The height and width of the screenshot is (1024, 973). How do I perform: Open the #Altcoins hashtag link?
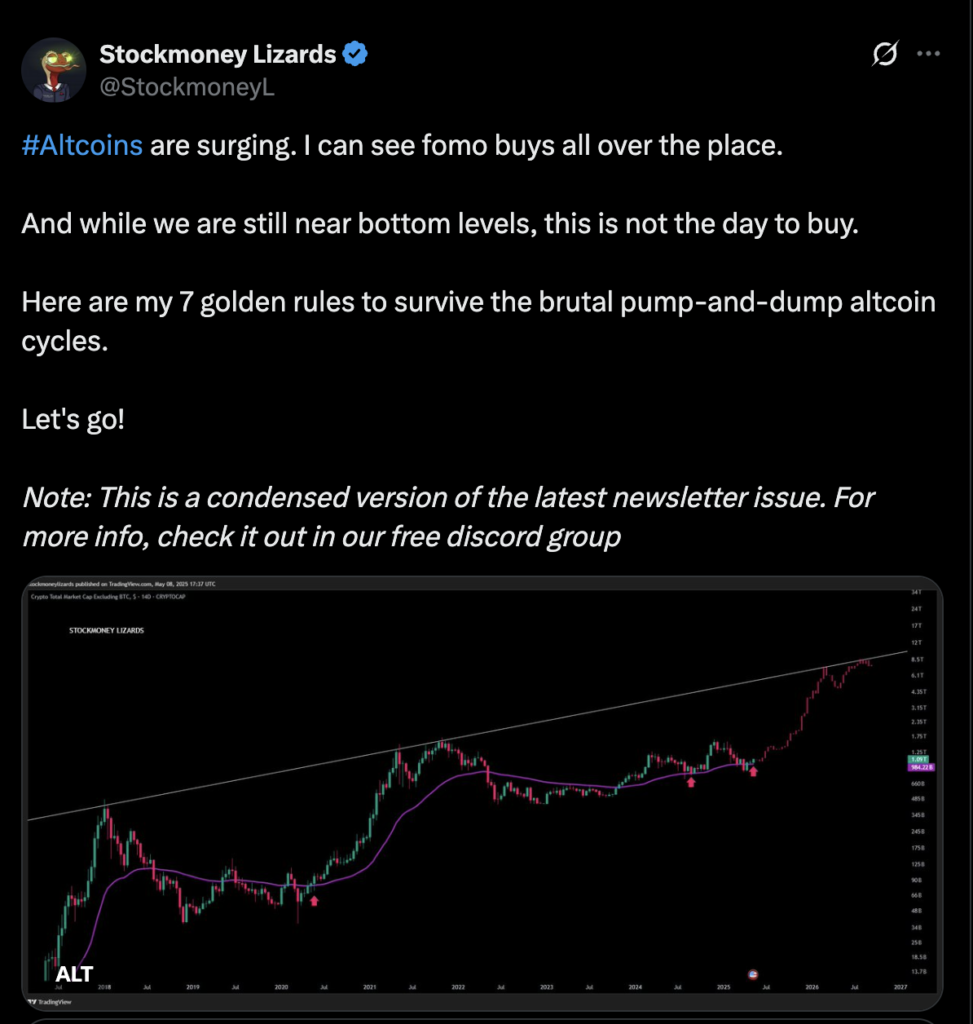[x=82, y=145]
